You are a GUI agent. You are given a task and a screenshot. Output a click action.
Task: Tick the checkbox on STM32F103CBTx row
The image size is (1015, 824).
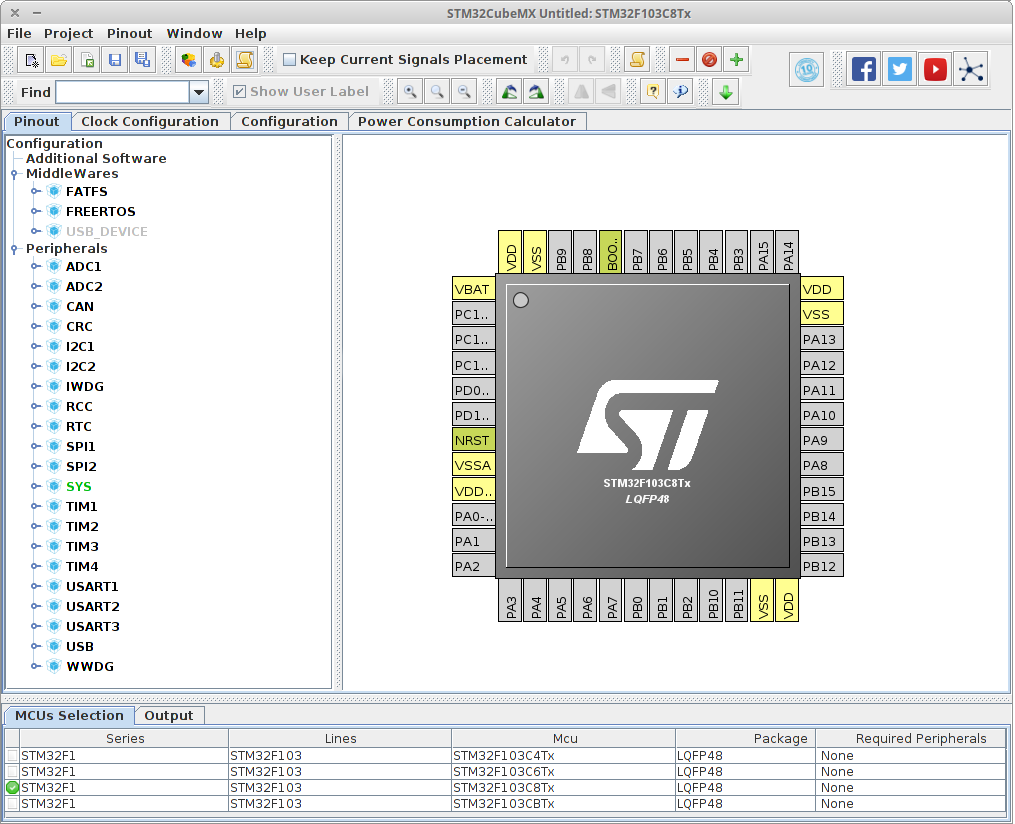coord(12,803)
